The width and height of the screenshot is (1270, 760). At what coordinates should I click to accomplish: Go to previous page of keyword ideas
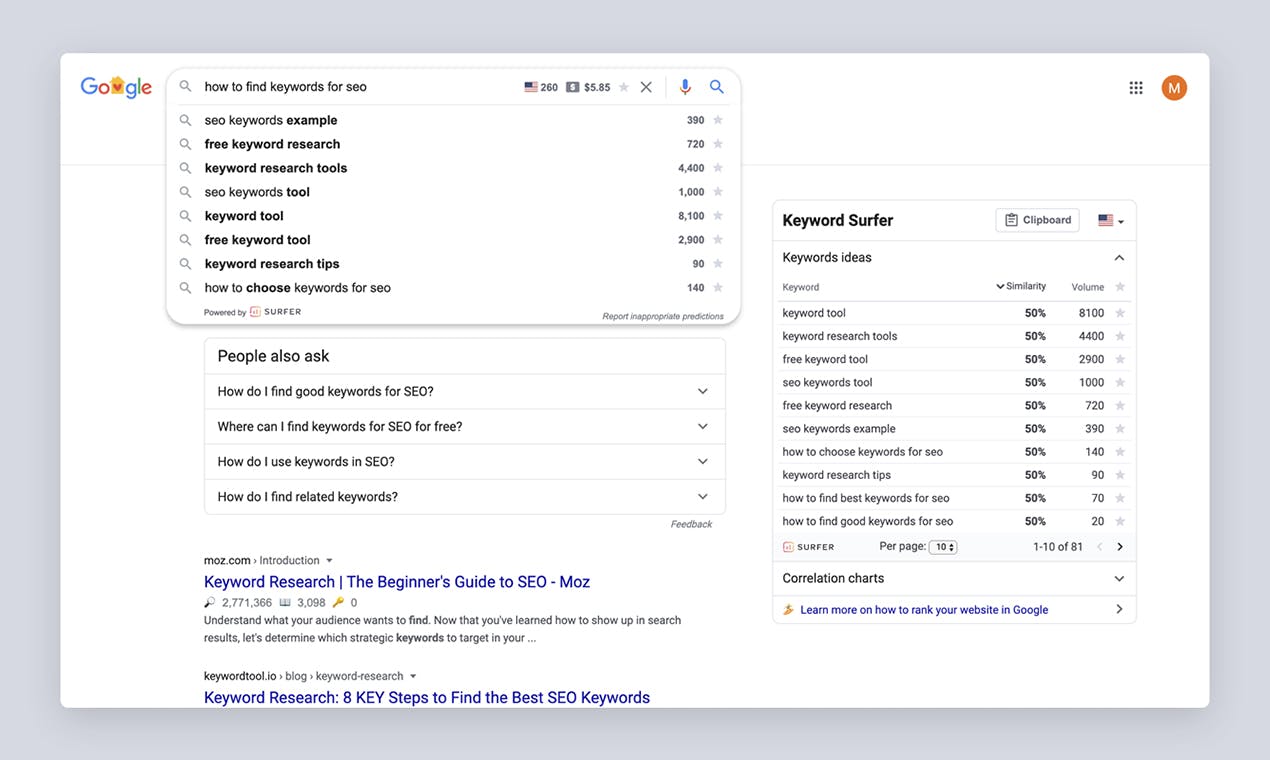tap(1099, 547)
